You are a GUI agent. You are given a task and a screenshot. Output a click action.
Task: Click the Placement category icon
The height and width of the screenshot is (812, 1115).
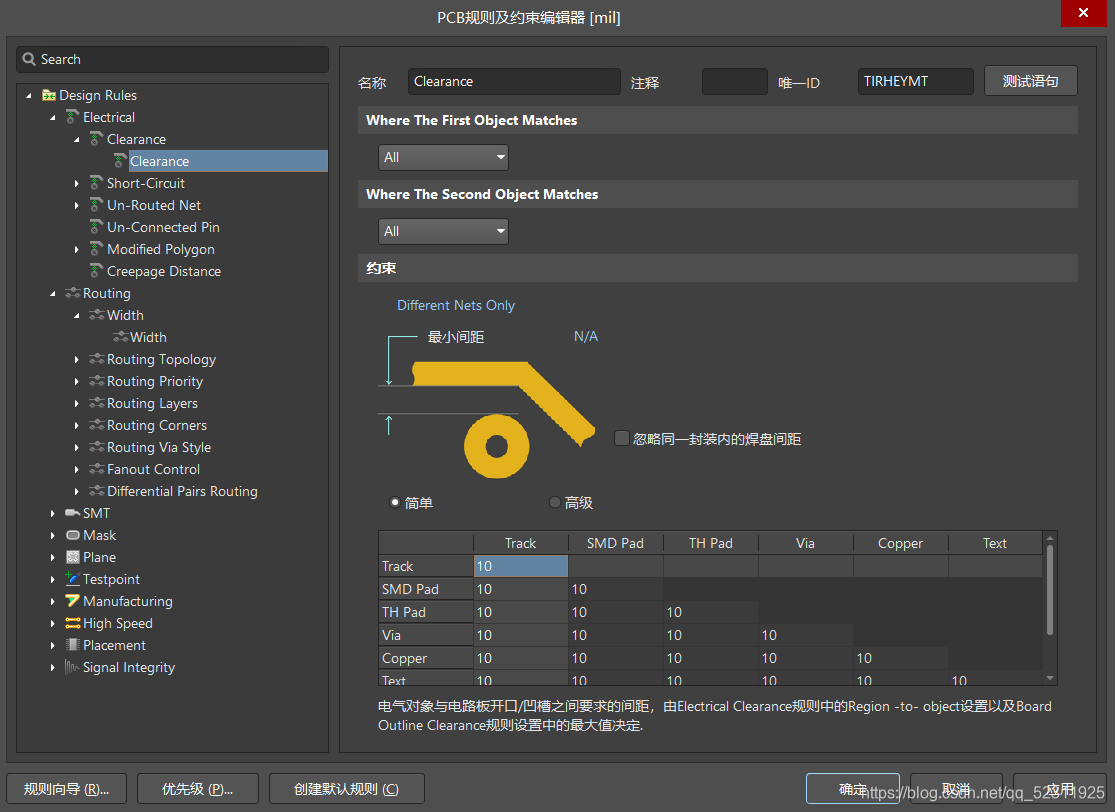[x=72, y=645]
